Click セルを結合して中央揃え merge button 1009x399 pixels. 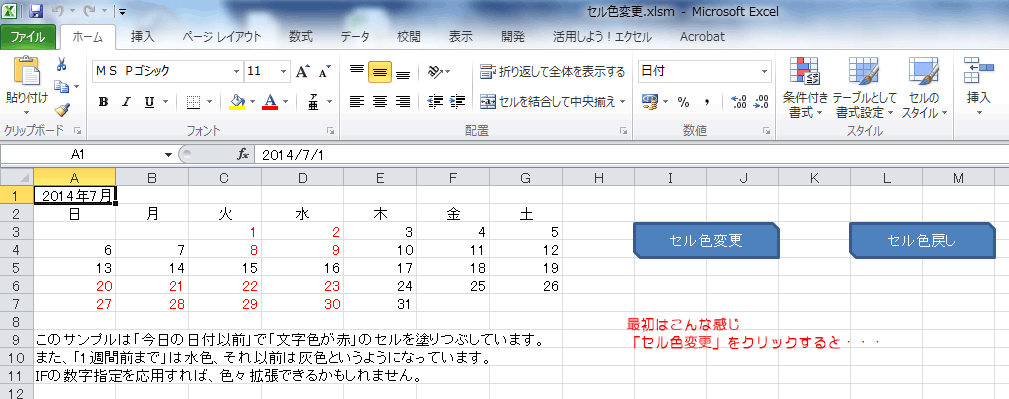pos(548,102)
